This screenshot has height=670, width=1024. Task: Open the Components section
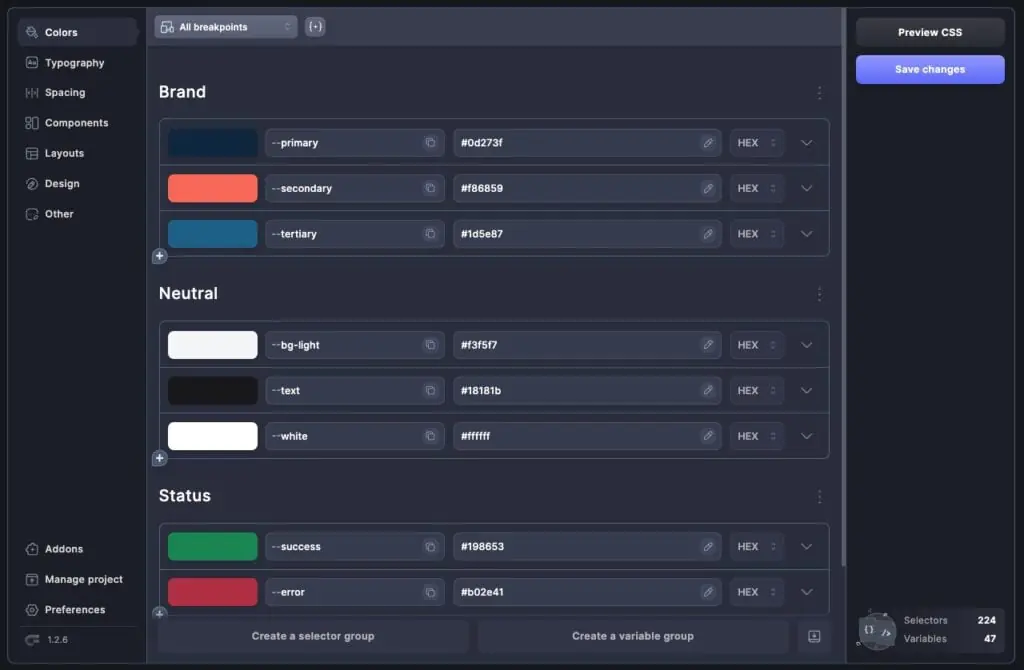coord(77,123)
